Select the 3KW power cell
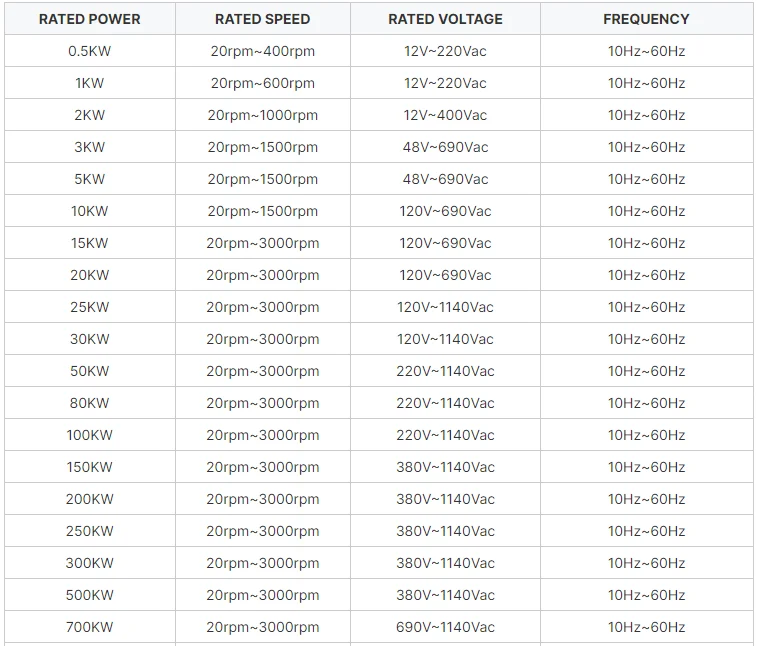Viewport: 758px width, 646px height. (90, 147)
